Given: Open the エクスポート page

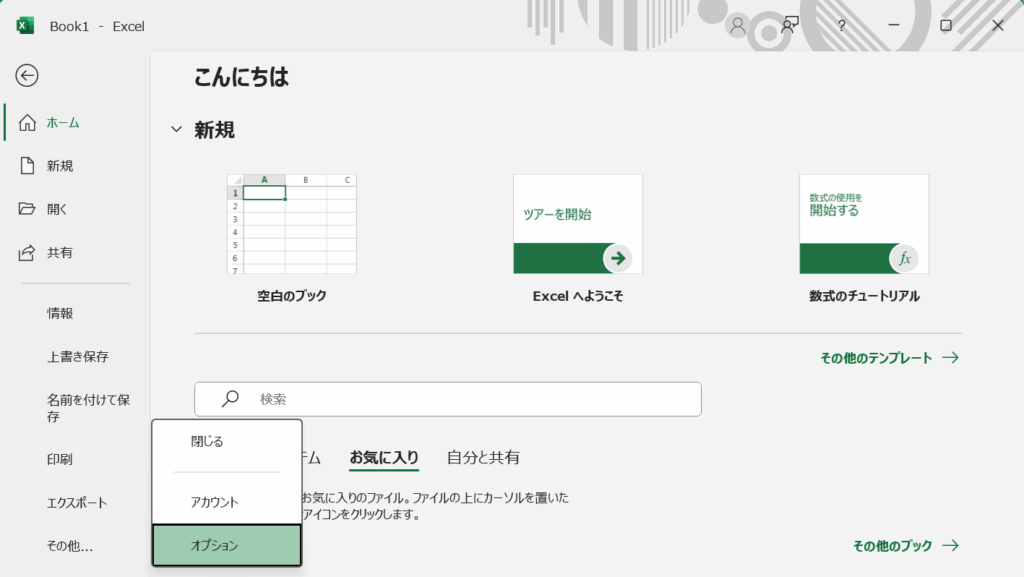Looking at the screenshot, I should pyautogui.click(x=77, y=503).
